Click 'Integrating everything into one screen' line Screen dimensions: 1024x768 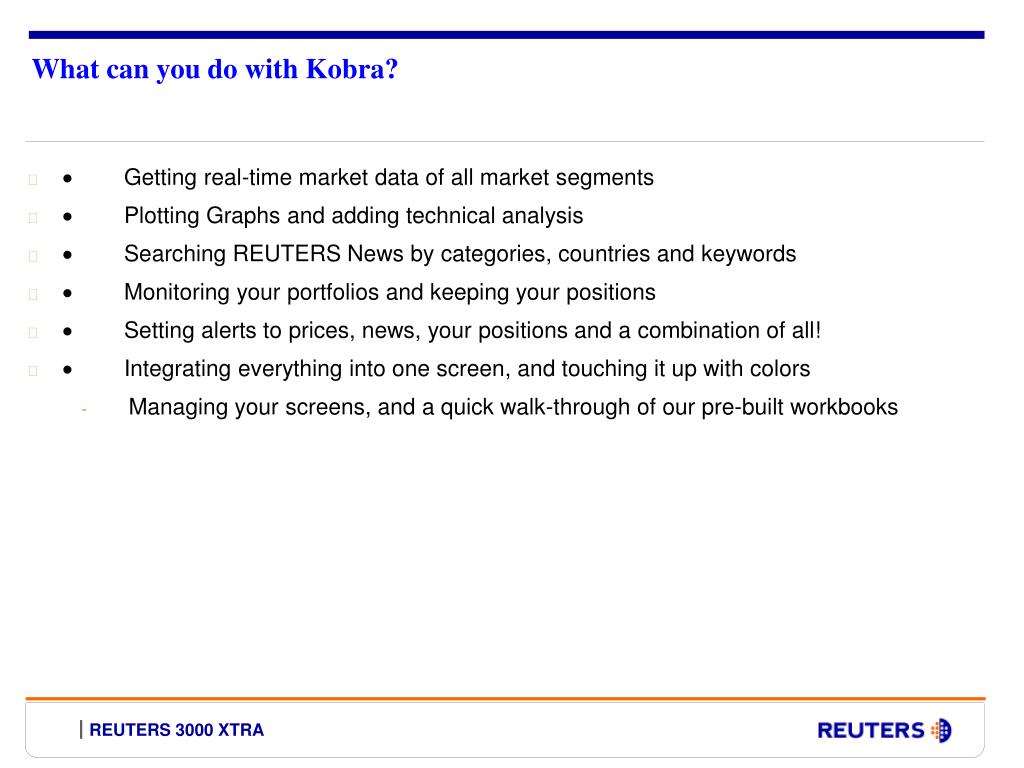pos(467,369)
